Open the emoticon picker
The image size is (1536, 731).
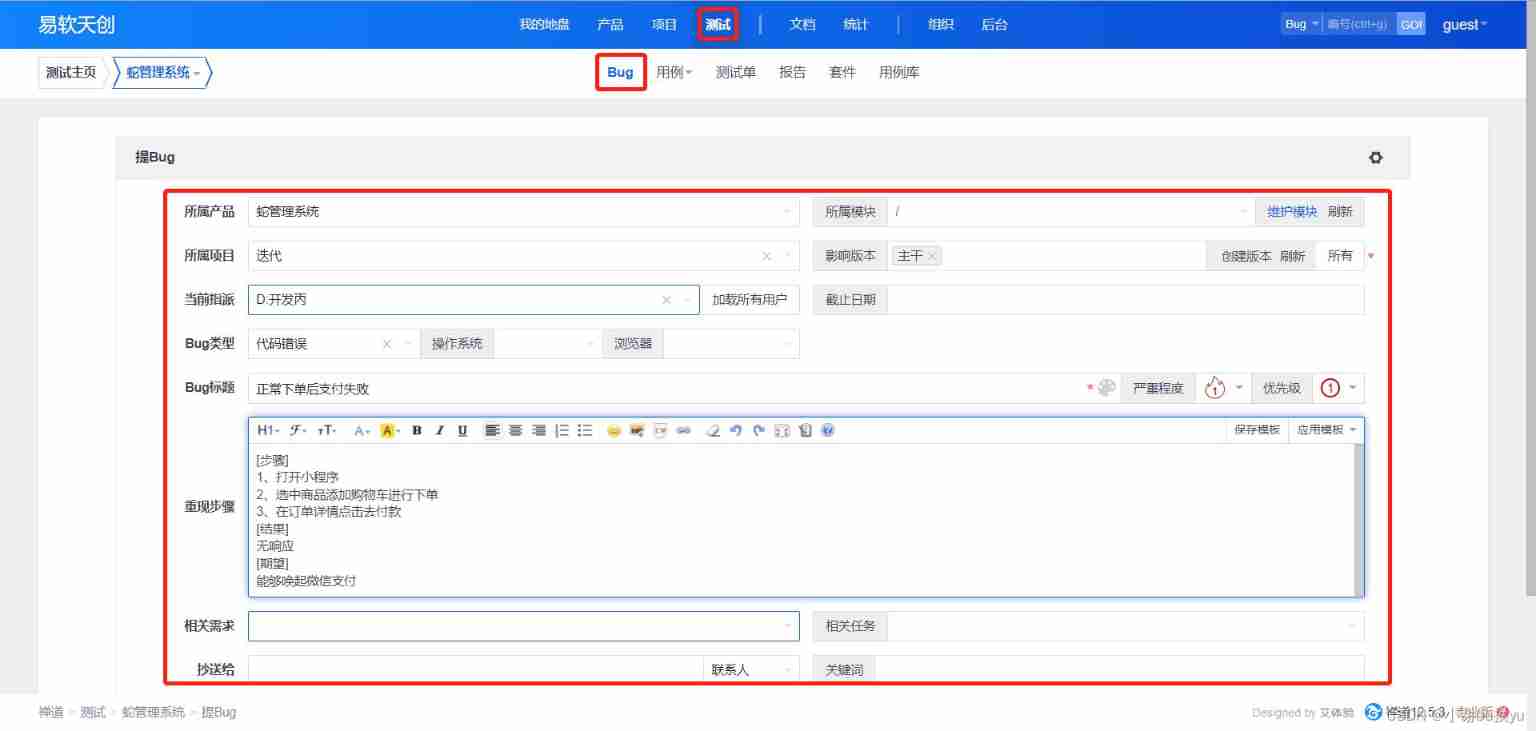click(613, 430)
